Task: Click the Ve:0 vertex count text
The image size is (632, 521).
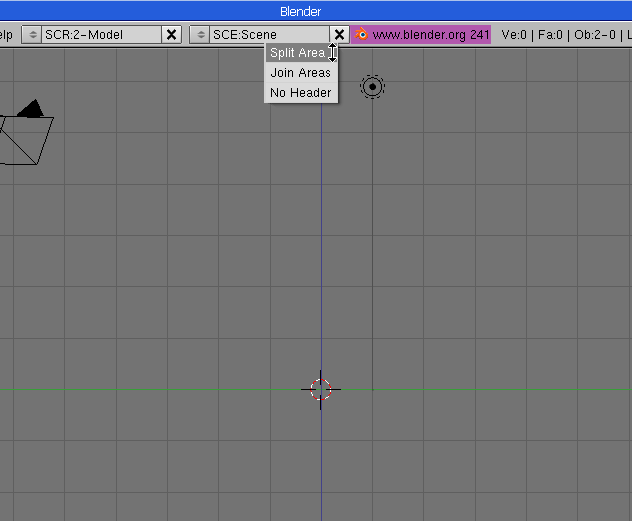Action: [x=514, y=35]
